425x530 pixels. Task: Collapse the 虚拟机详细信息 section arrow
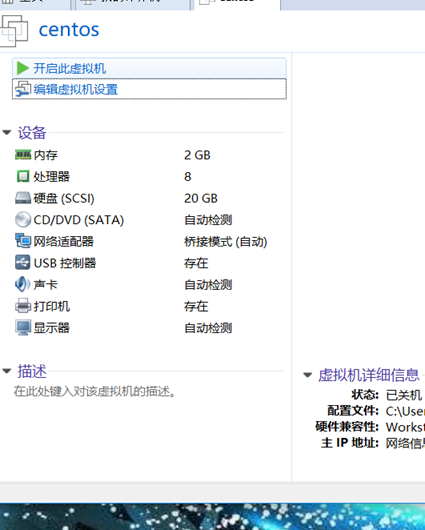[x=307, y=375]
